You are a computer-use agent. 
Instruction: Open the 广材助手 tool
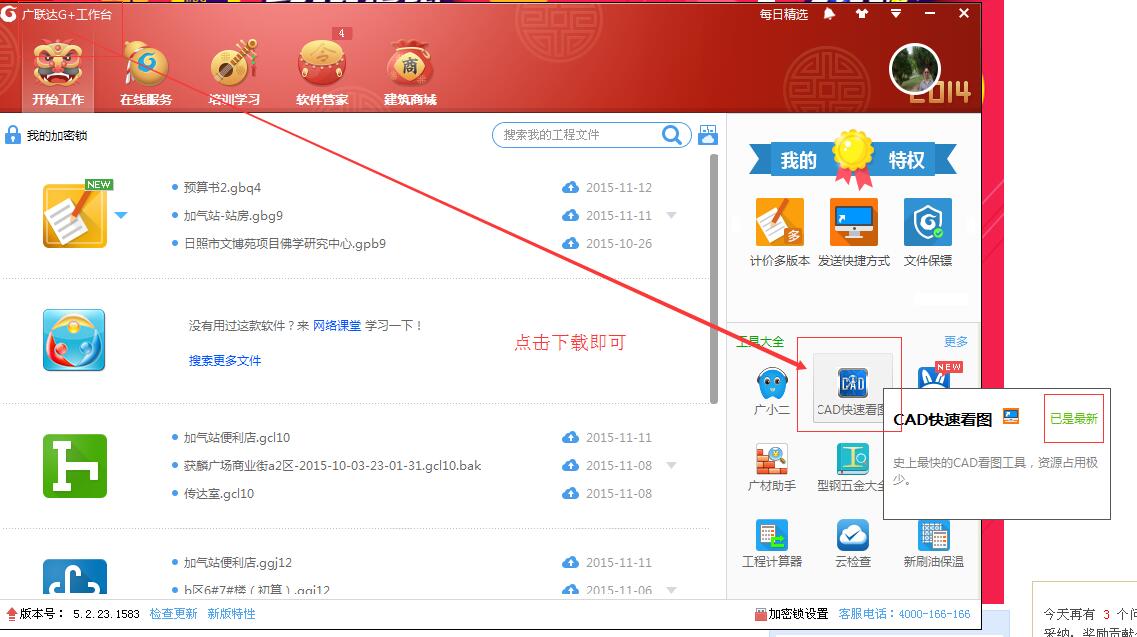(772, 468)
